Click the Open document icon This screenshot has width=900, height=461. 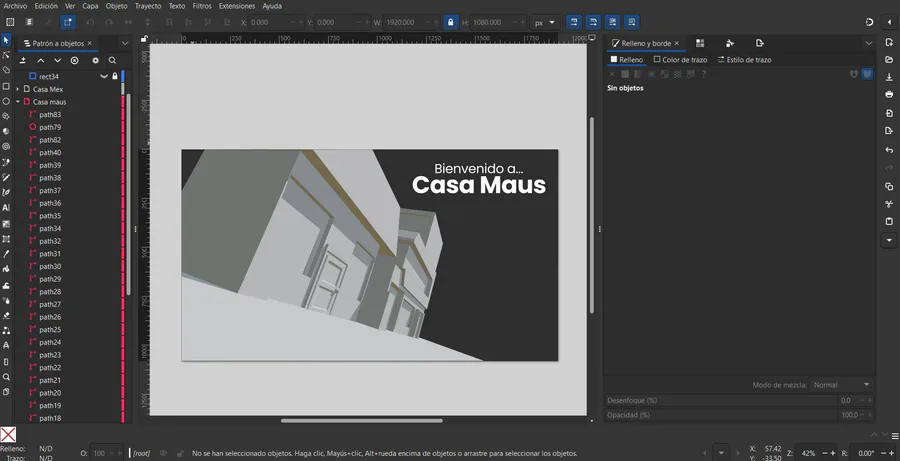tap(889, 60)
